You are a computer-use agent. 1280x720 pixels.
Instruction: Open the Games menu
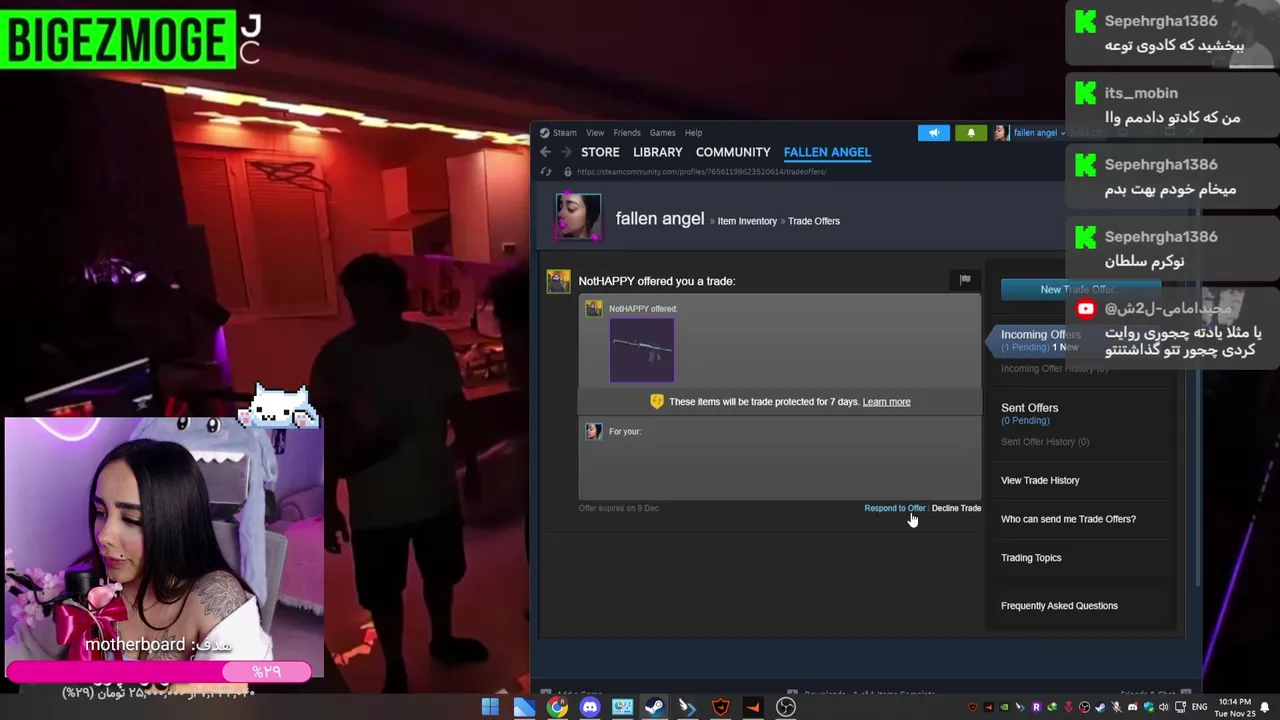662,132
